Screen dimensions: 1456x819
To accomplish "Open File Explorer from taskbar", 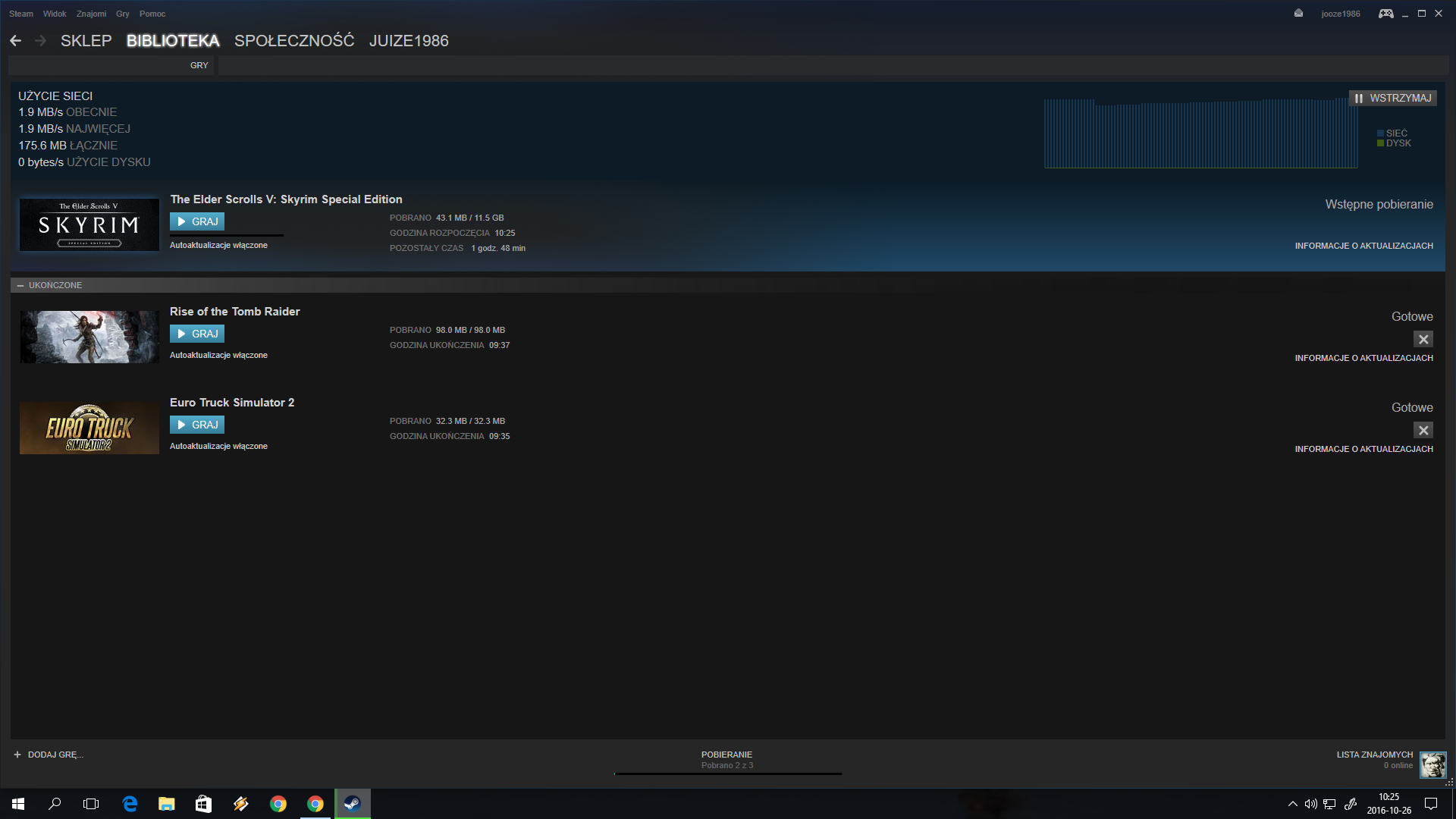I will click(167, 804).
